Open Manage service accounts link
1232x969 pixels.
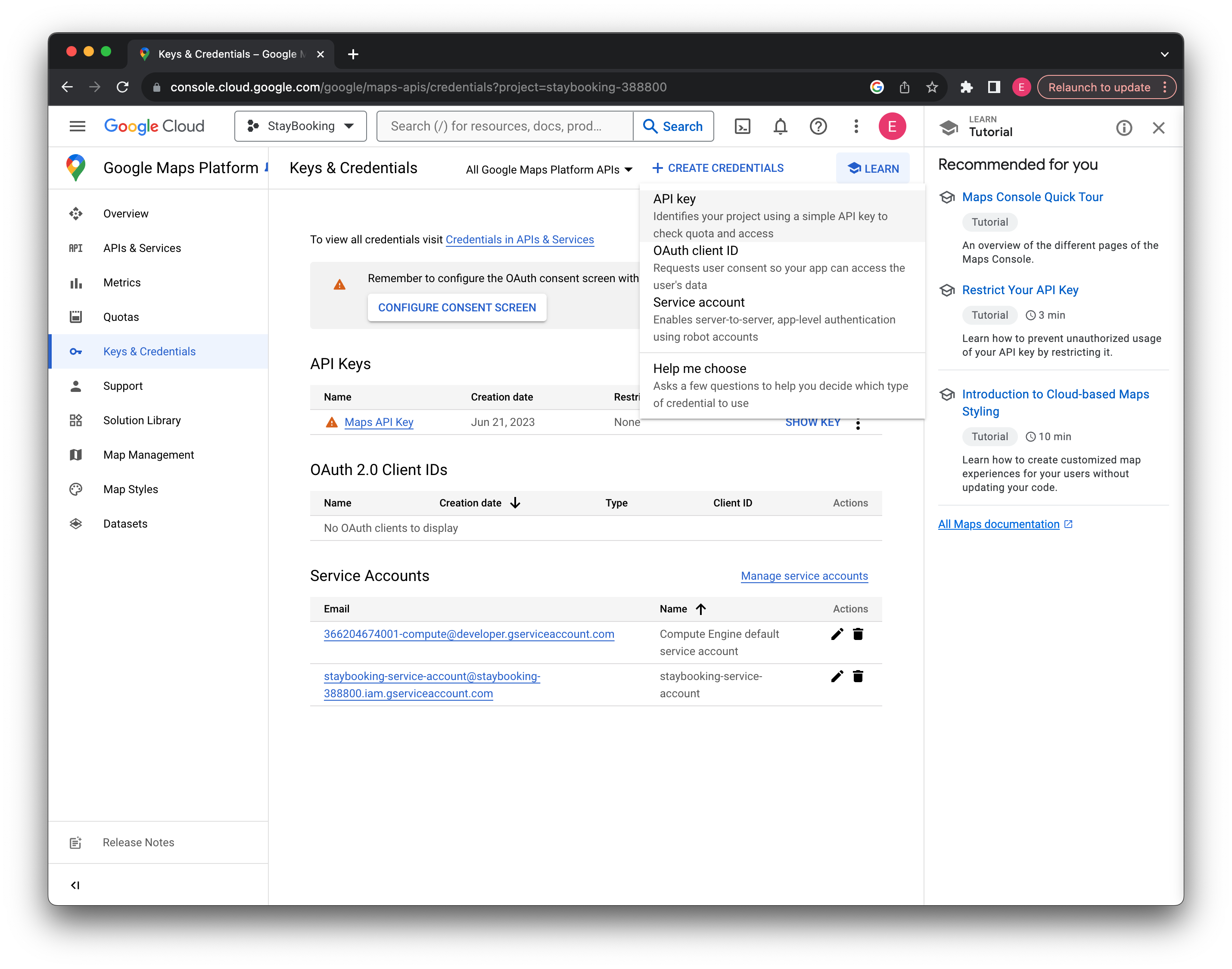pyautogui.click(x=804, y=576)
